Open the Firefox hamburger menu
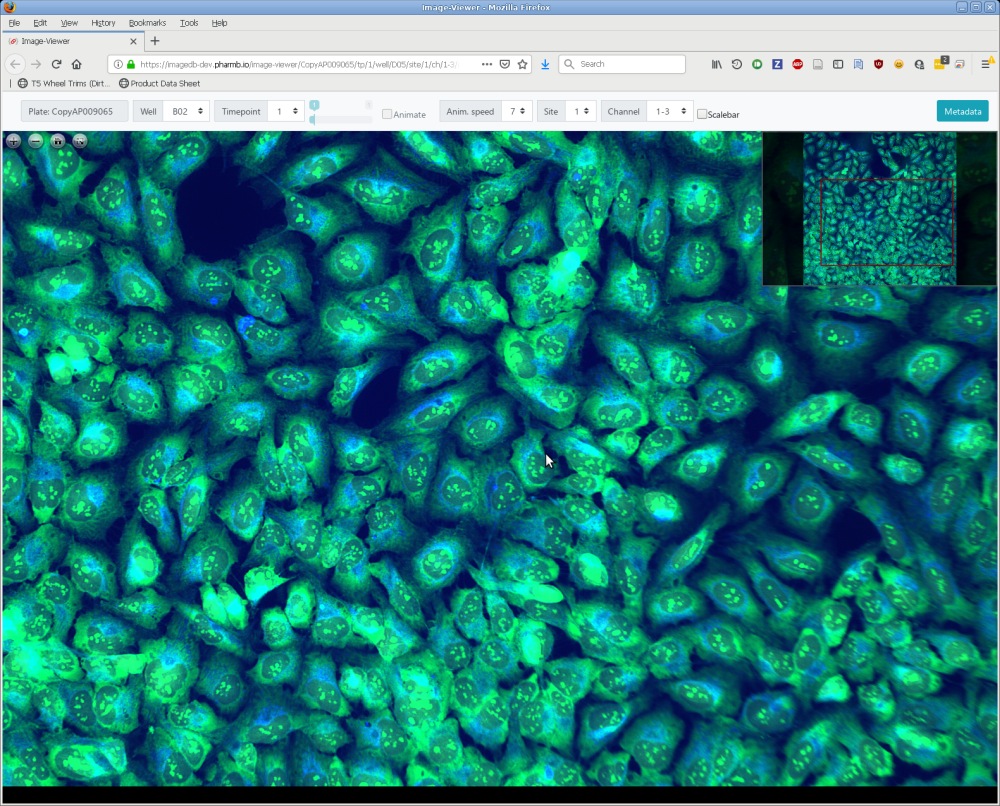The width and height of the screenshot is (1000, 806). pos(985,64)
